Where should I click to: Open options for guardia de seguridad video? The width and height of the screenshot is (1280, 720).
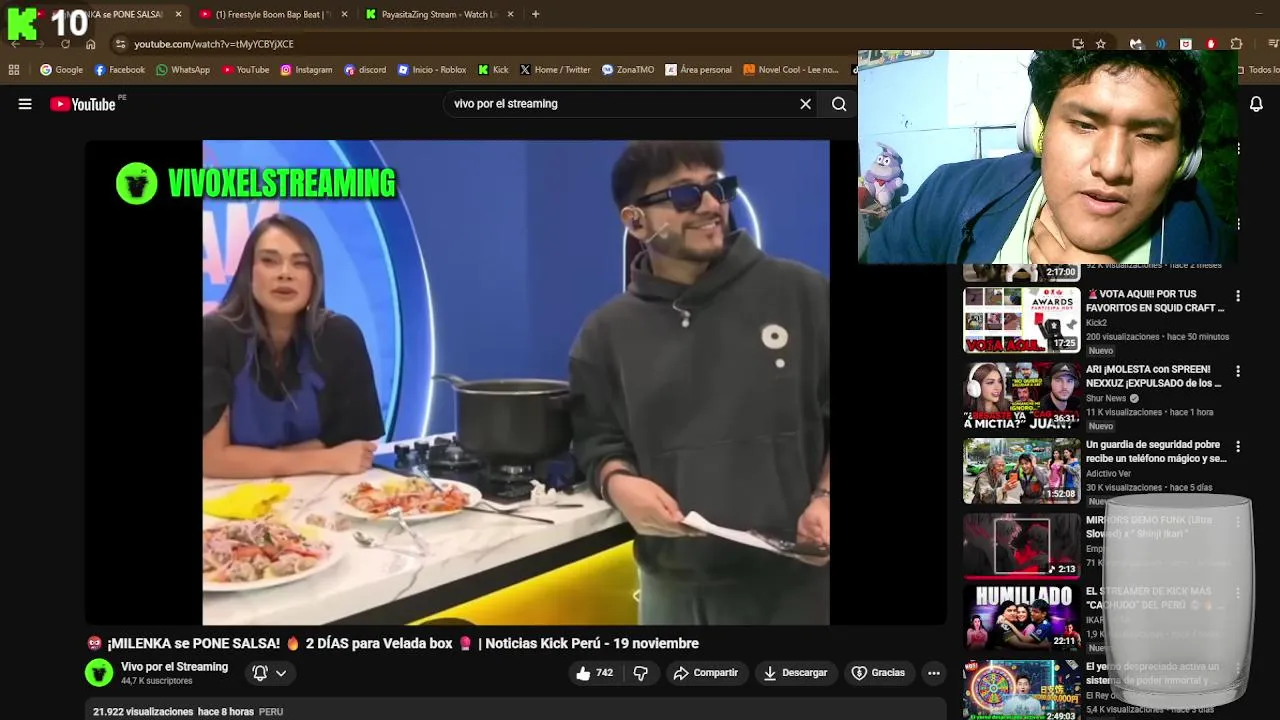(x=1238, y=446)
